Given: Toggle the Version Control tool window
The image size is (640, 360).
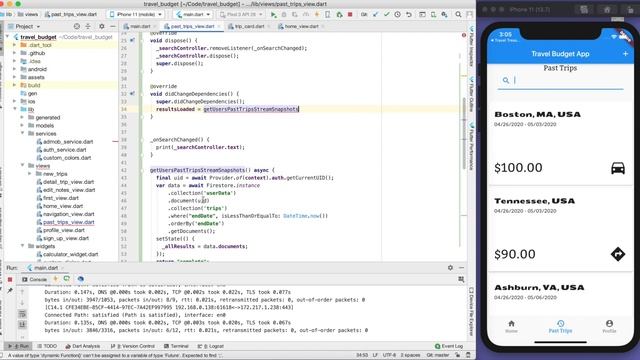Looking at the screenshot, I should pyautogui.click(x=133, y=346).
